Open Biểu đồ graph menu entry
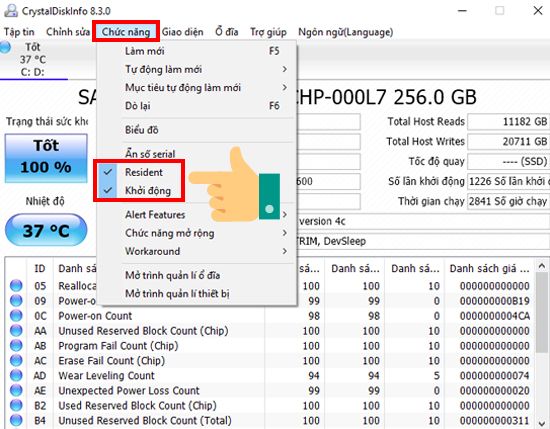 196,130
